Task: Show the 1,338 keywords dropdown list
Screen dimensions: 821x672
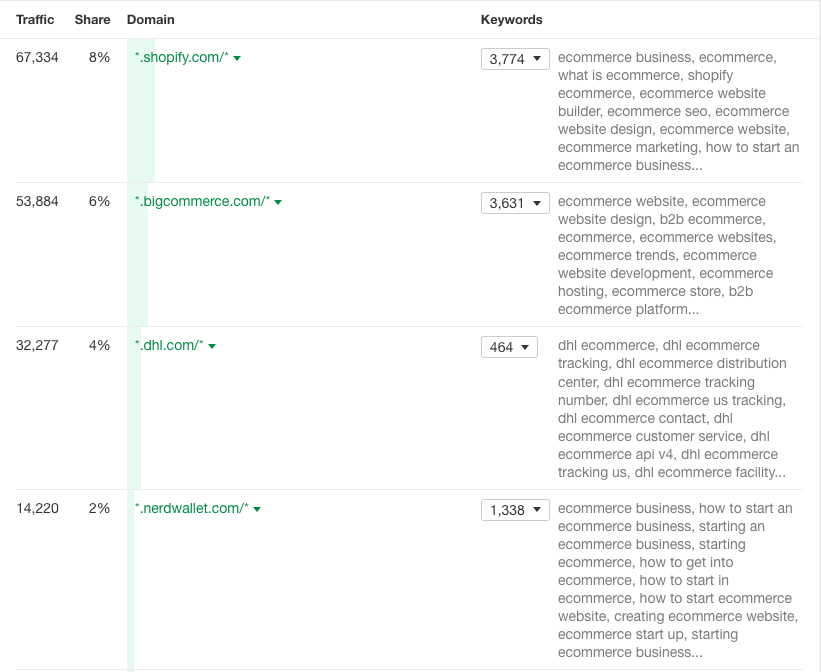Action: (x=515, y=510)
